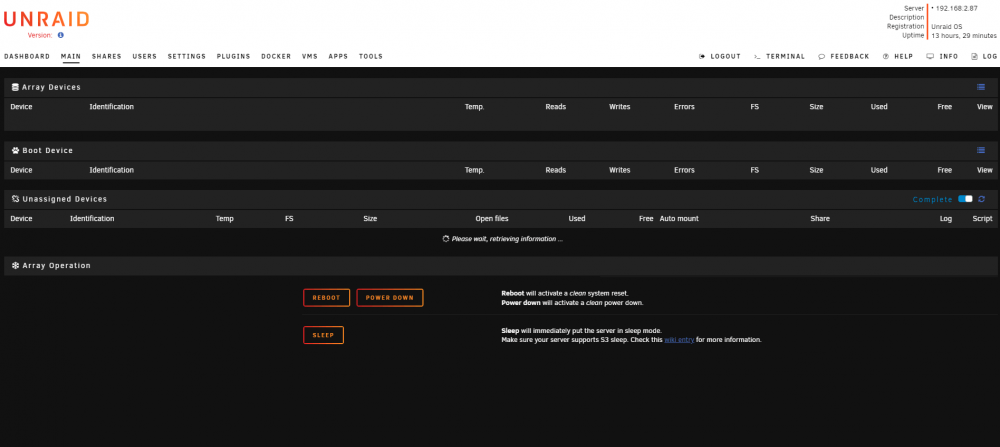This screenshot has width=1000, height=447.
Task: Open the Docker tab
Action: (276, 56)
